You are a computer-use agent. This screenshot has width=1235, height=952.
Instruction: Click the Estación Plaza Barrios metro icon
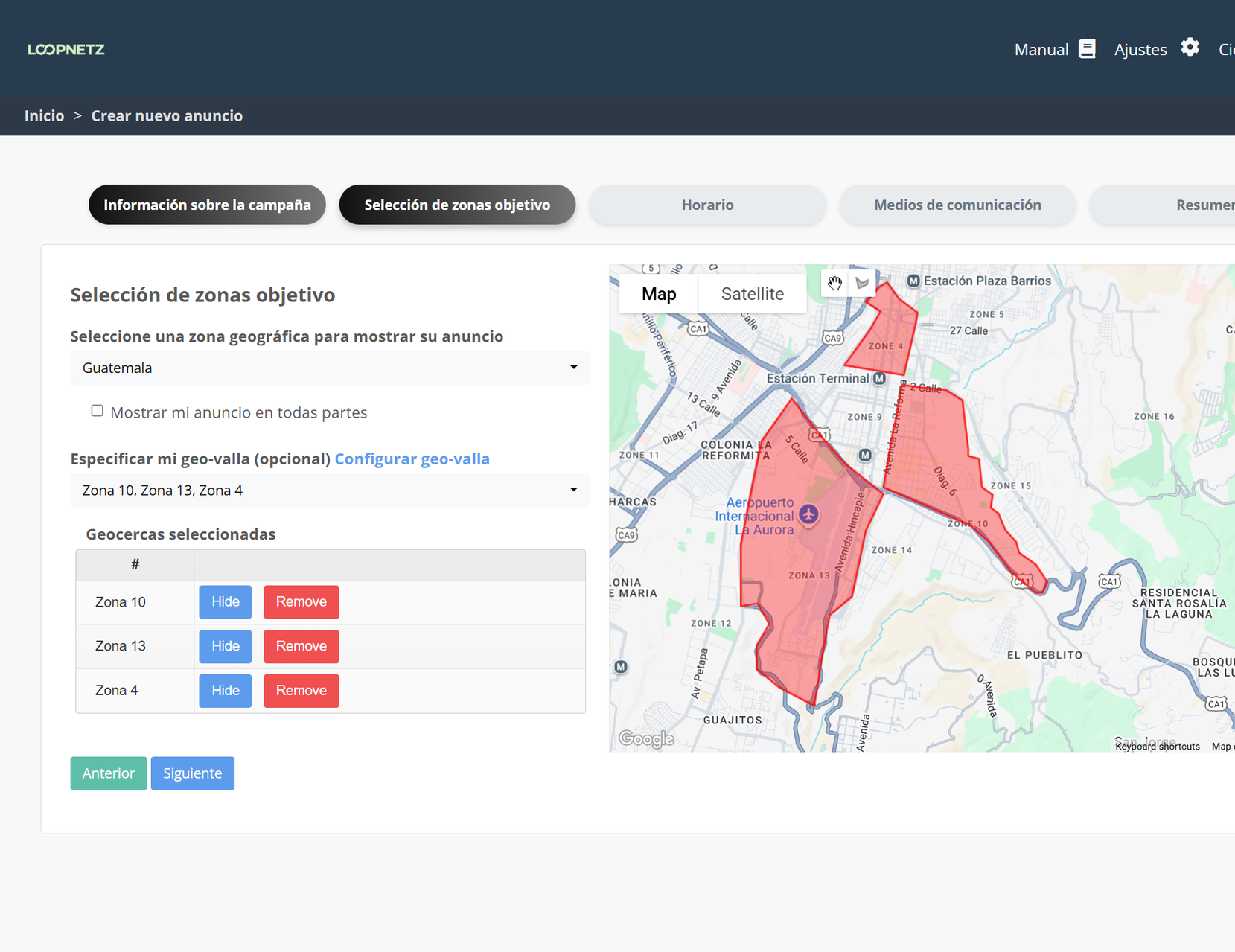(x=913, y=281)
